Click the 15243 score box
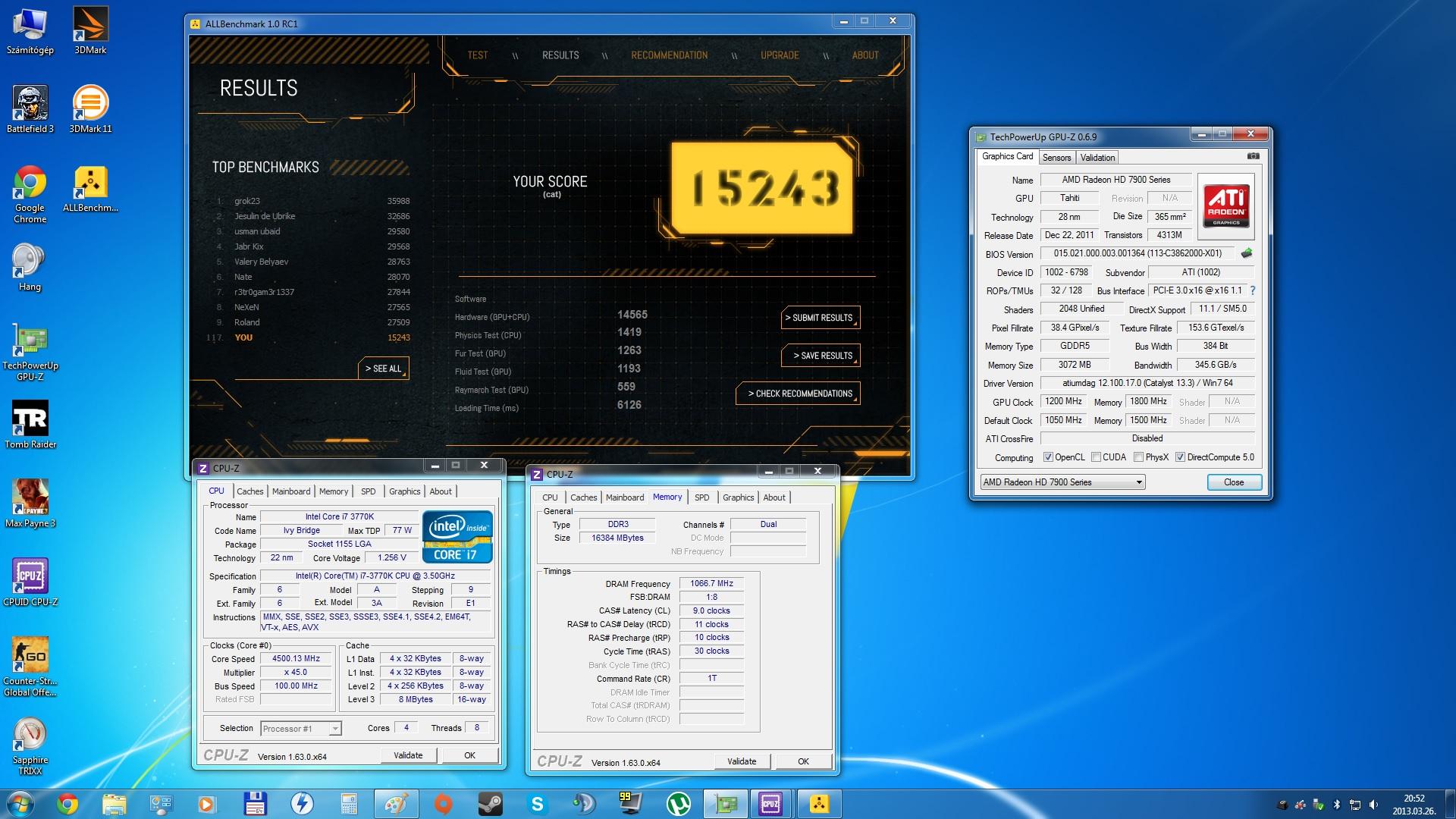 click(761, 187)
